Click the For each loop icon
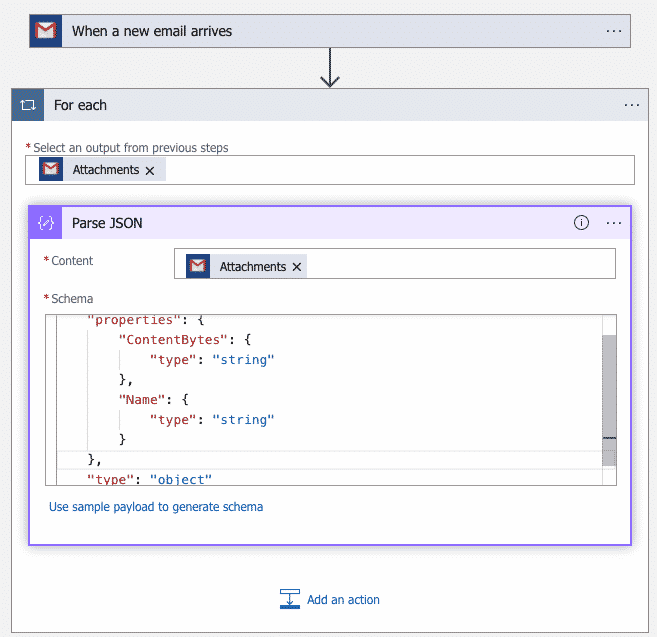 28,105
